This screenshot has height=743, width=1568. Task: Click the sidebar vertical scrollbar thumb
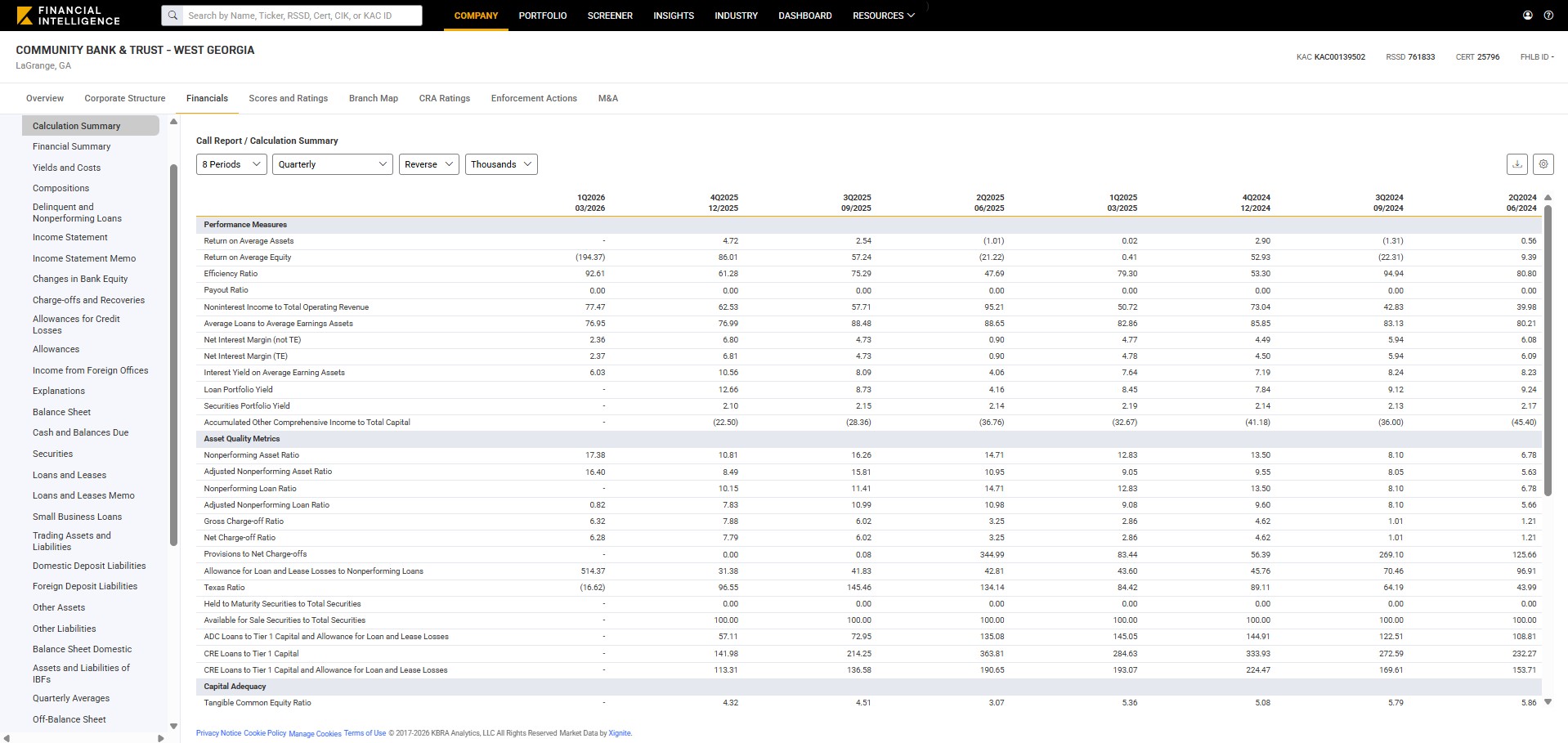tap(173, 355)
